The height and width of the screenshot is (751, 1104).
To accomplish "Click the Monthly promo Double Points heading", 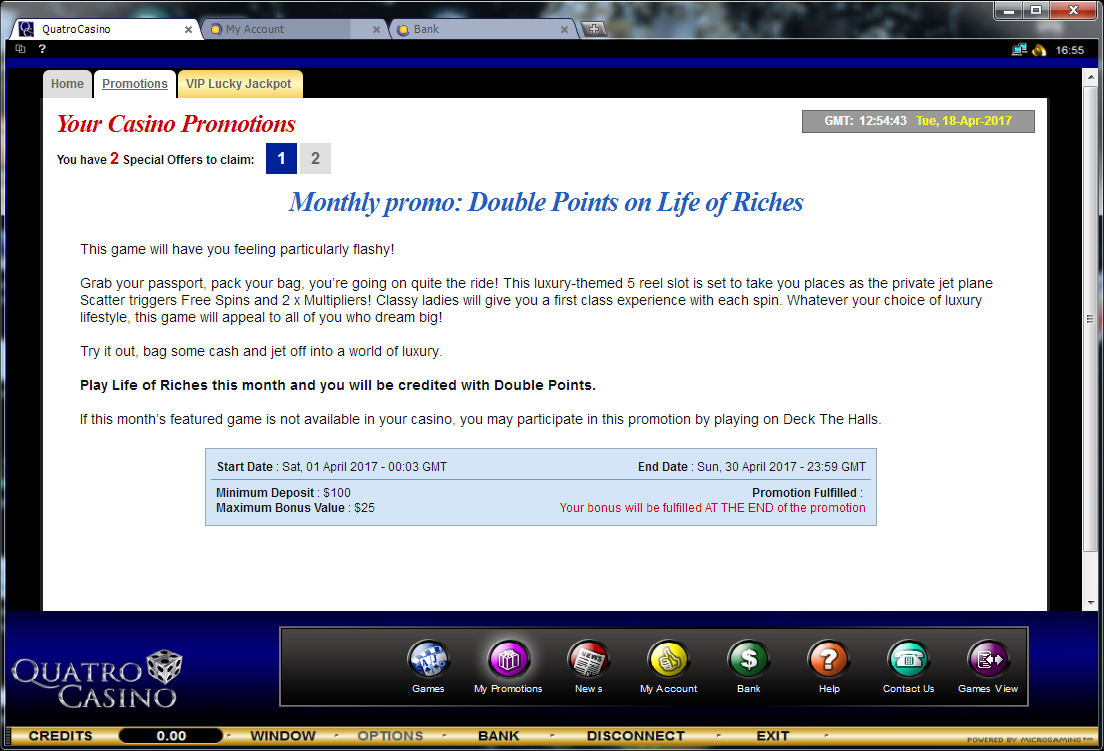I will [x=546, y=202].
